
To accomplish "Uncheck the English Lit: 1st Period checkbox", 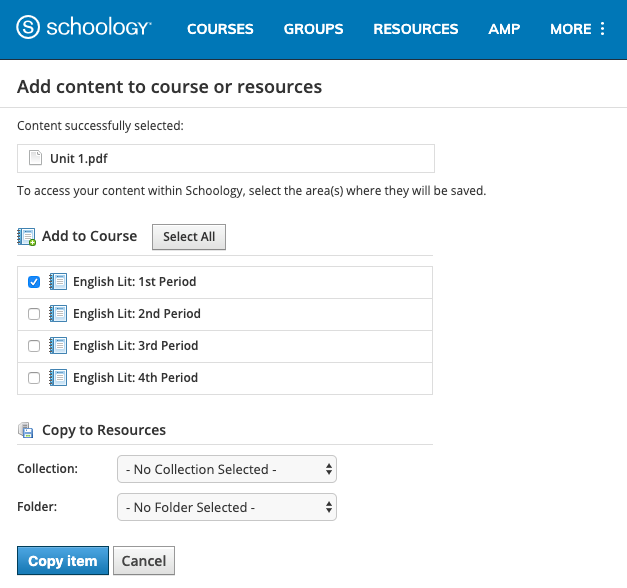I will [x=34, y=282].
